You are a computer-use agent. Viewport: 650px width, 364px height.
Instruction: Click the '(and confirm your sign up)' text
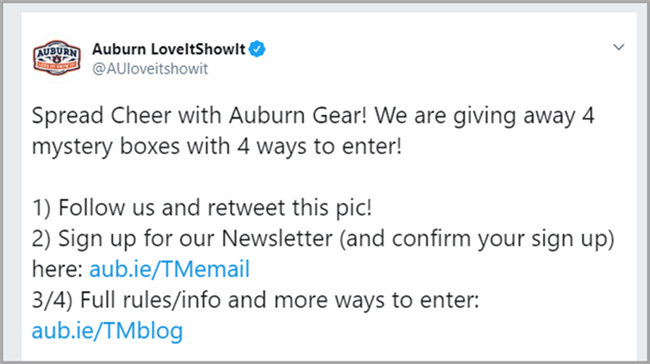[477, 239]
